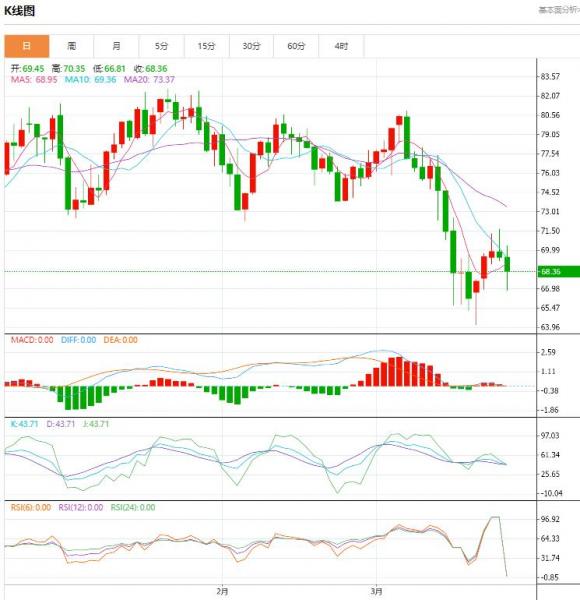Open the 60分 interval tab
Image resolution: width=580 pixels, height=600 pixels.
point(296,46)
